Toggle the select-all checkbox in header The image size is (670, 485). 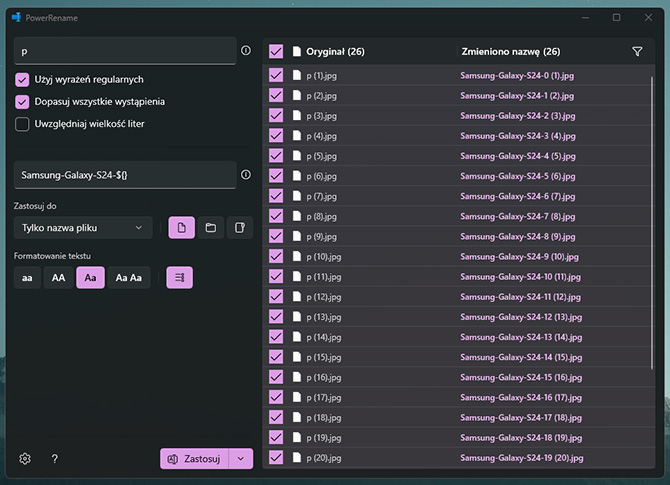point(276,51)
